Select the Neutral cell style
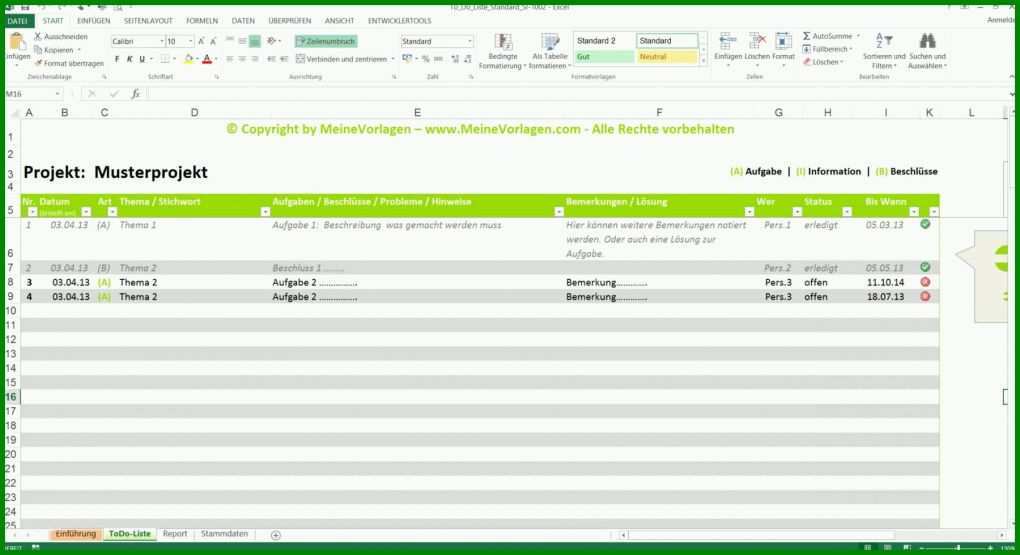 [667, 57]
